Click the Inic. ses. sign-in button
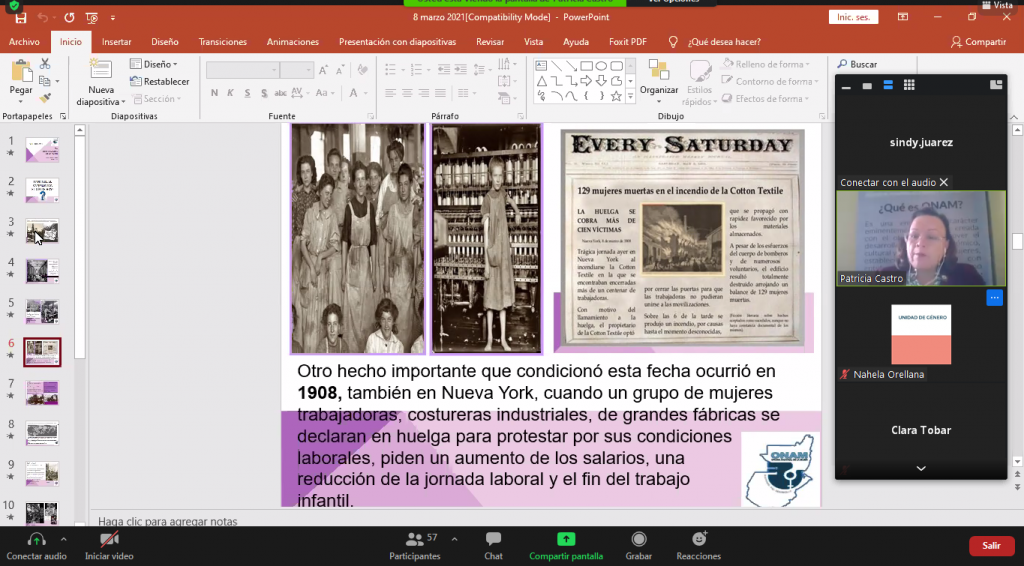 [x=854, y=17]
